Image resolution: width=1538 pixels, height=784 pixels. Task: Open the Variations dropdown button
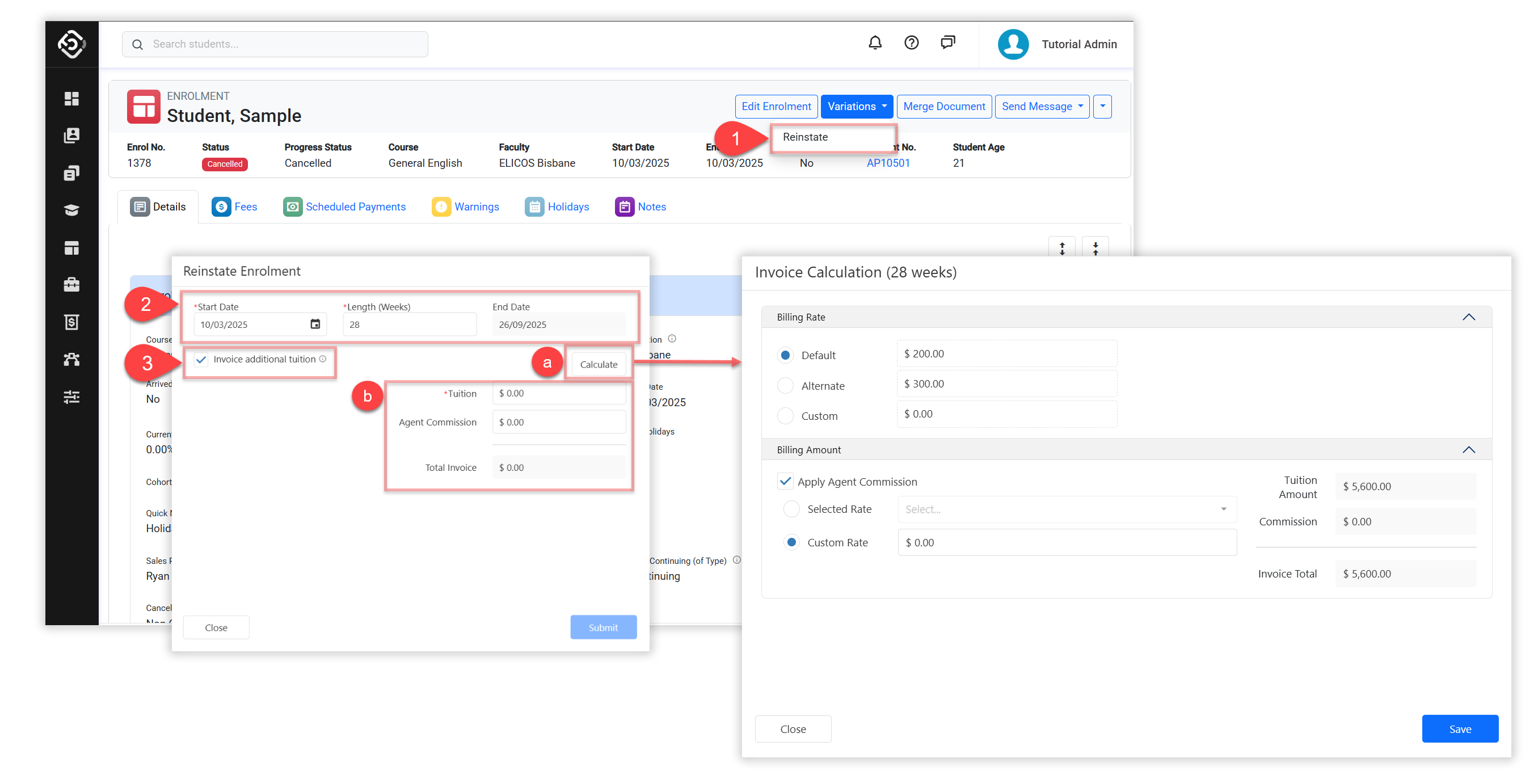coord(856,106)
